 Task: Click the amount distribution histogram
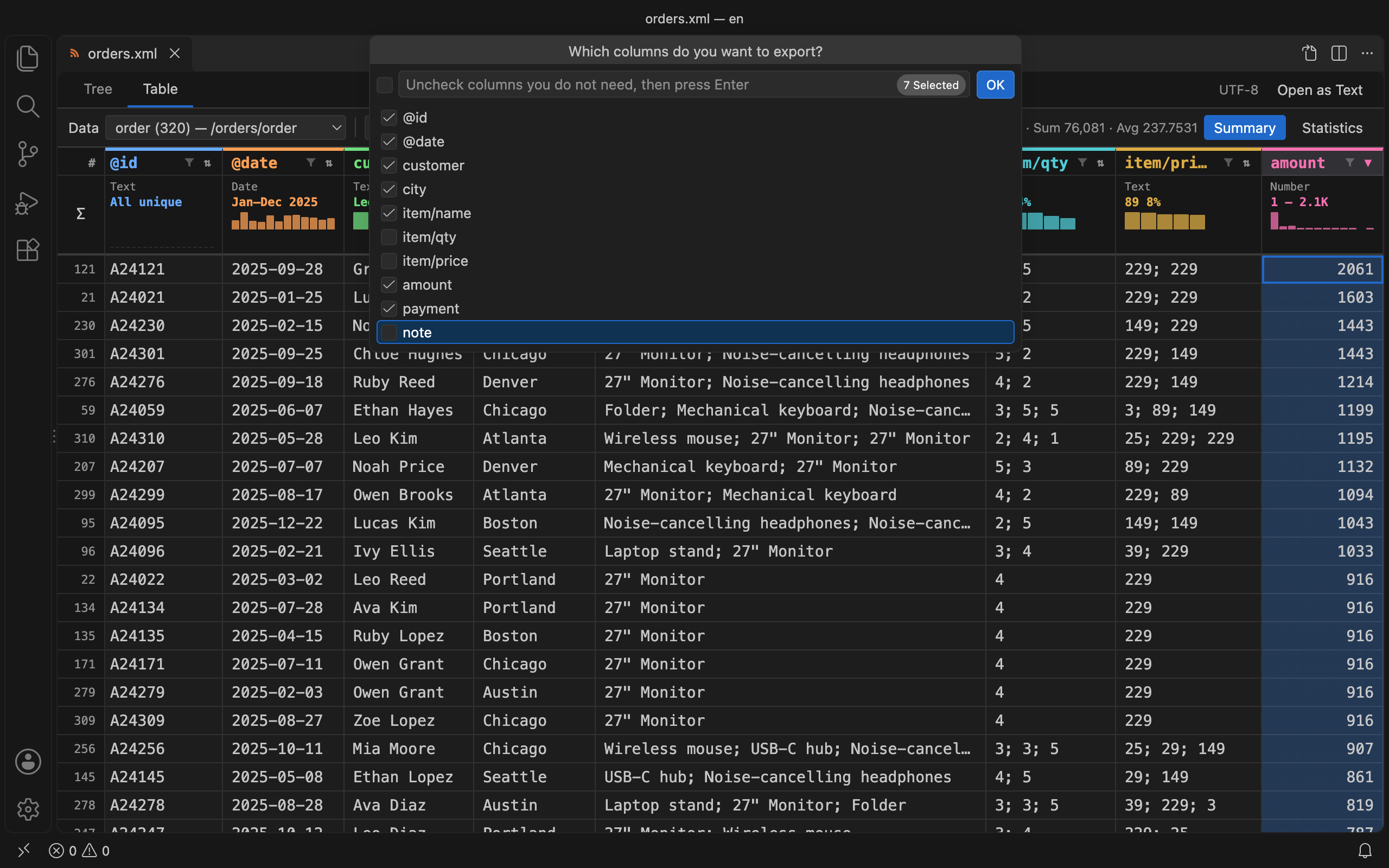point(1322,221)
